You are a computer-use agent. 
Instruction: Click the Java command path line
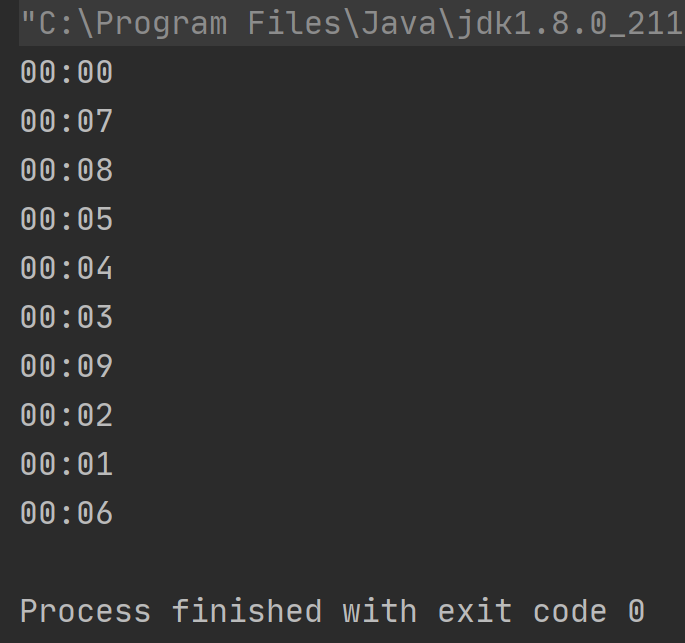(352, 24)
